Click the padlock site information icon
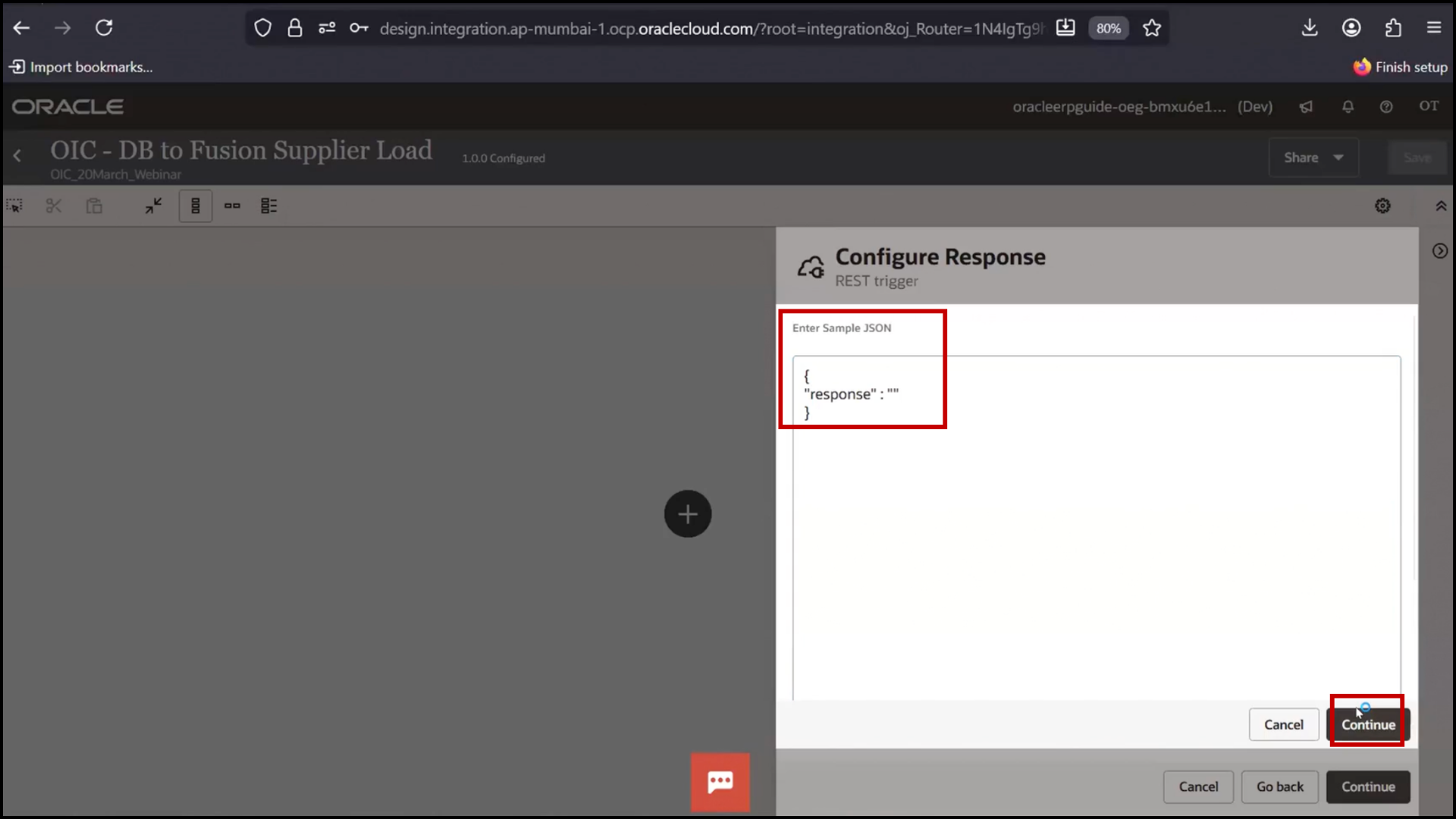The width and height of the screenshot is (1456, 819). point(295,28)
